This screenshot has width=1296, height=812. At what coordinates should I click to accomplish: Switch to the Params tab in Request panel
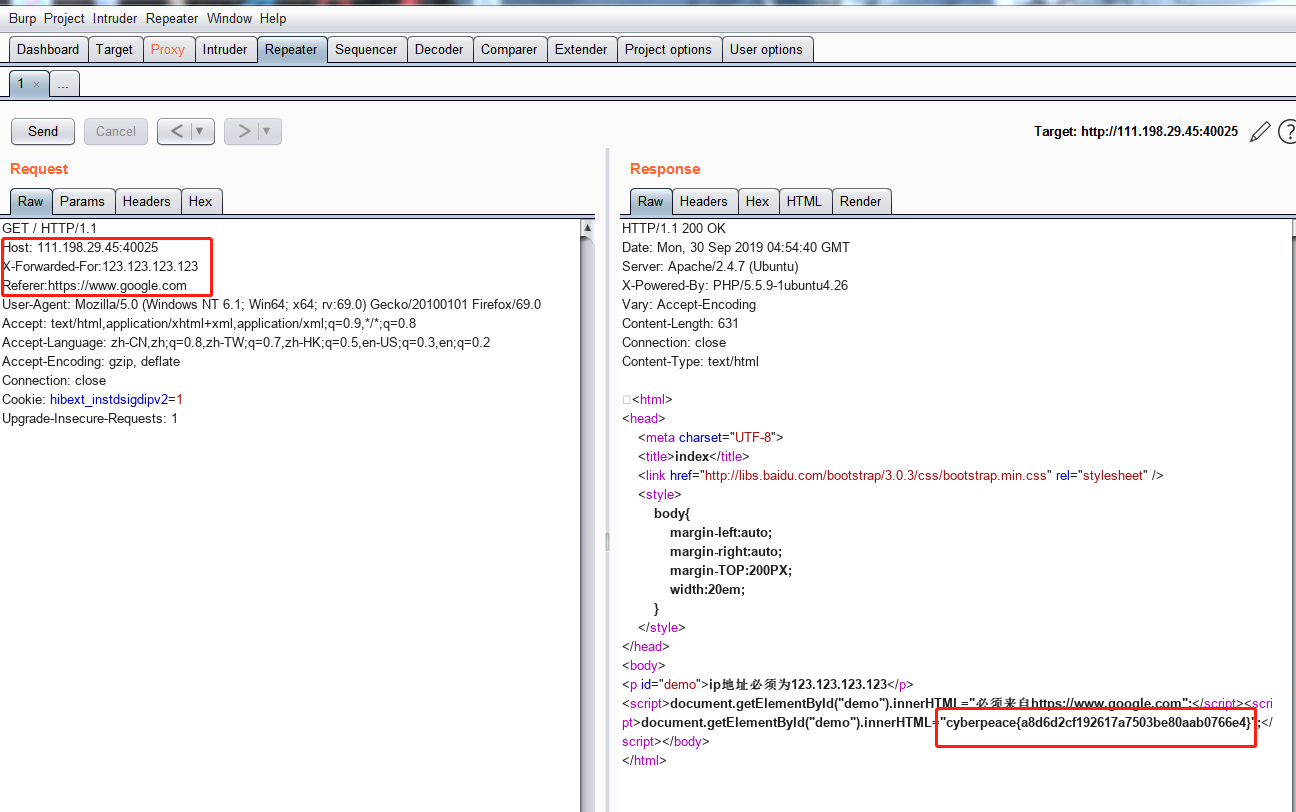83,201
